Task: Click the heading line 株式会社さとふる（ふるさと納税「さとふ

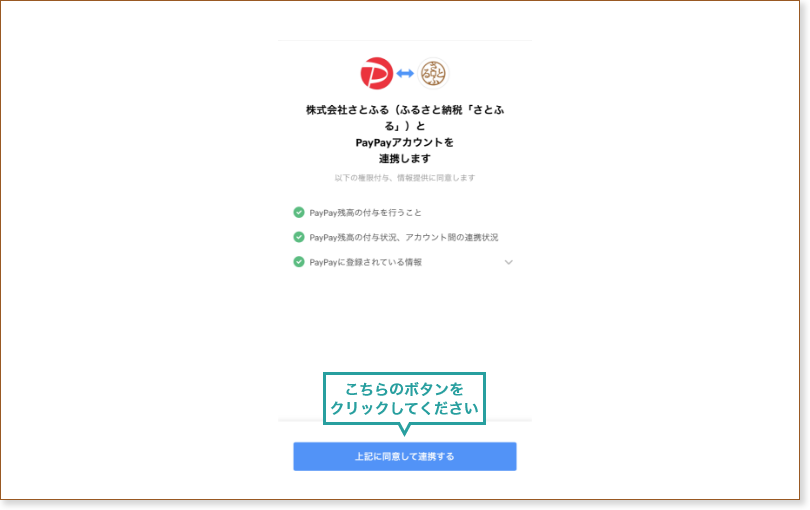Action: point(404,110)
